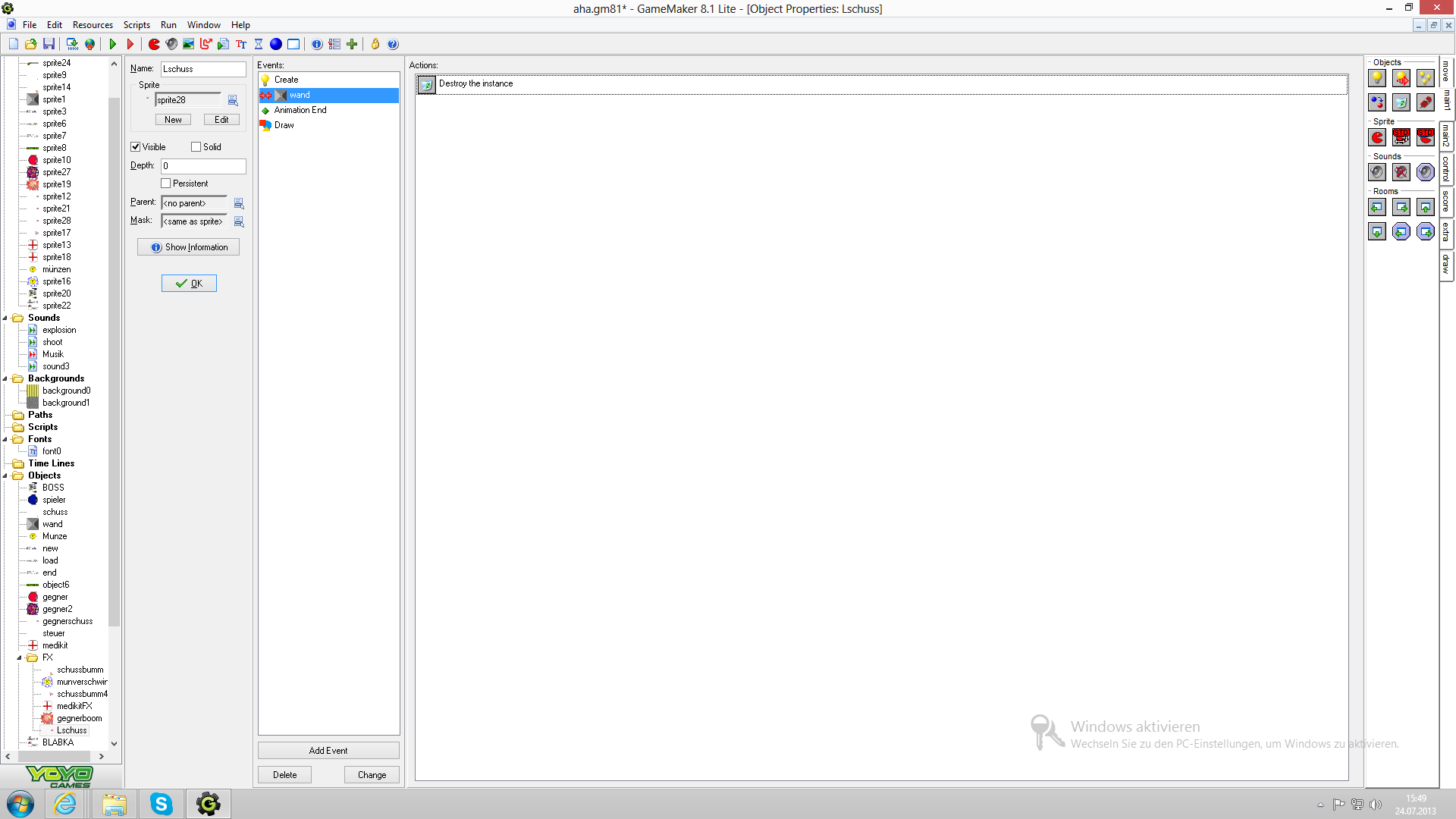Open the Resources menu
This screenshot has height=819, width=1456.
pyautogui.click(x=93, y=25)
